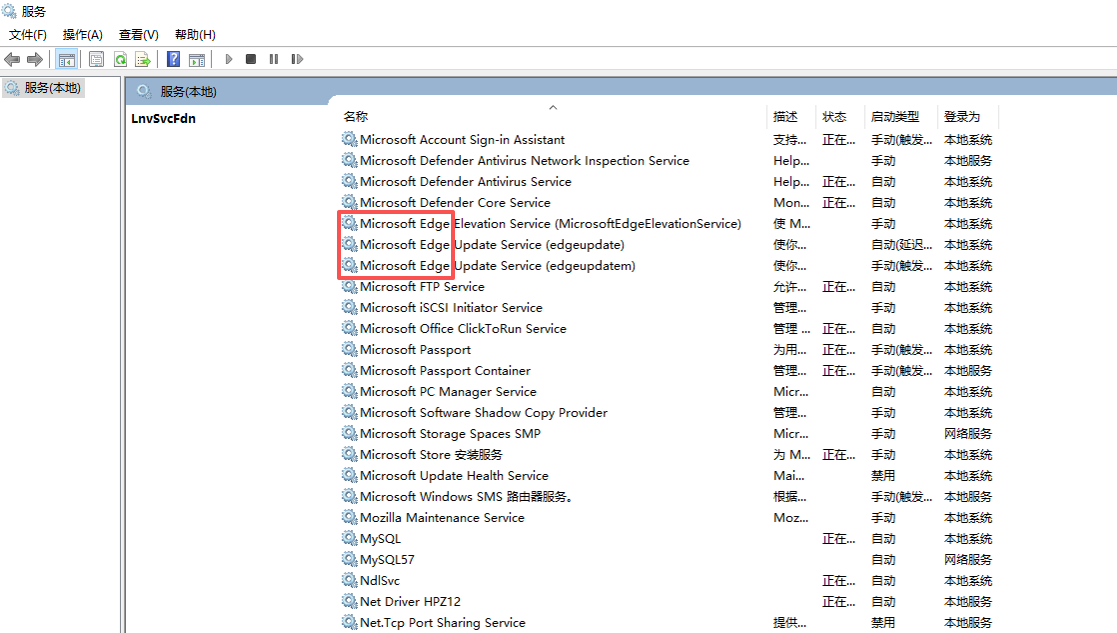Image resolution: width=1117 pixels, height=633 pixels.
Task: Select Microsoft Office ClickToRun Service
Action: pos(463,328)
